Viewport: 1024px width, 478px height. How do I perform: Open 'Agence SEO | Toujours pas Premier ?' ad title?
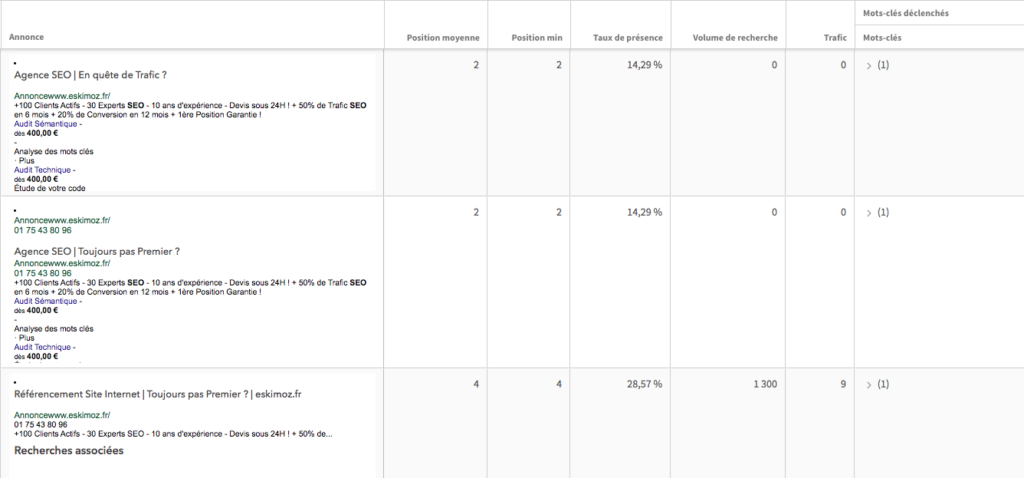pyautogui.click(x=97, y=251)
